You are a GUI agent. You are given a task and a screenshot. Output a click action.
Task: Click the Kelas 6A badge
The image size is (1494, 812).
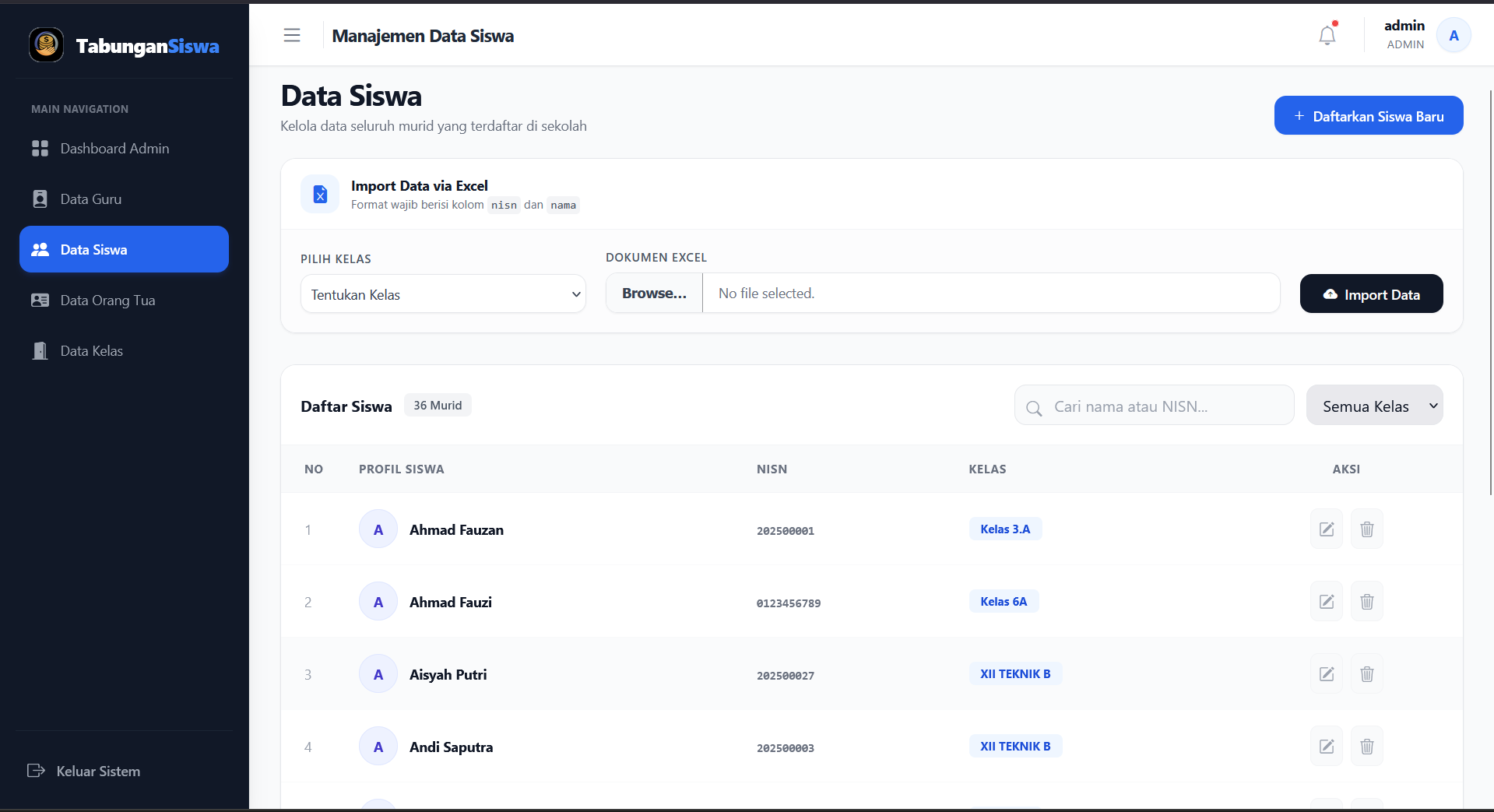[1004, 602]
